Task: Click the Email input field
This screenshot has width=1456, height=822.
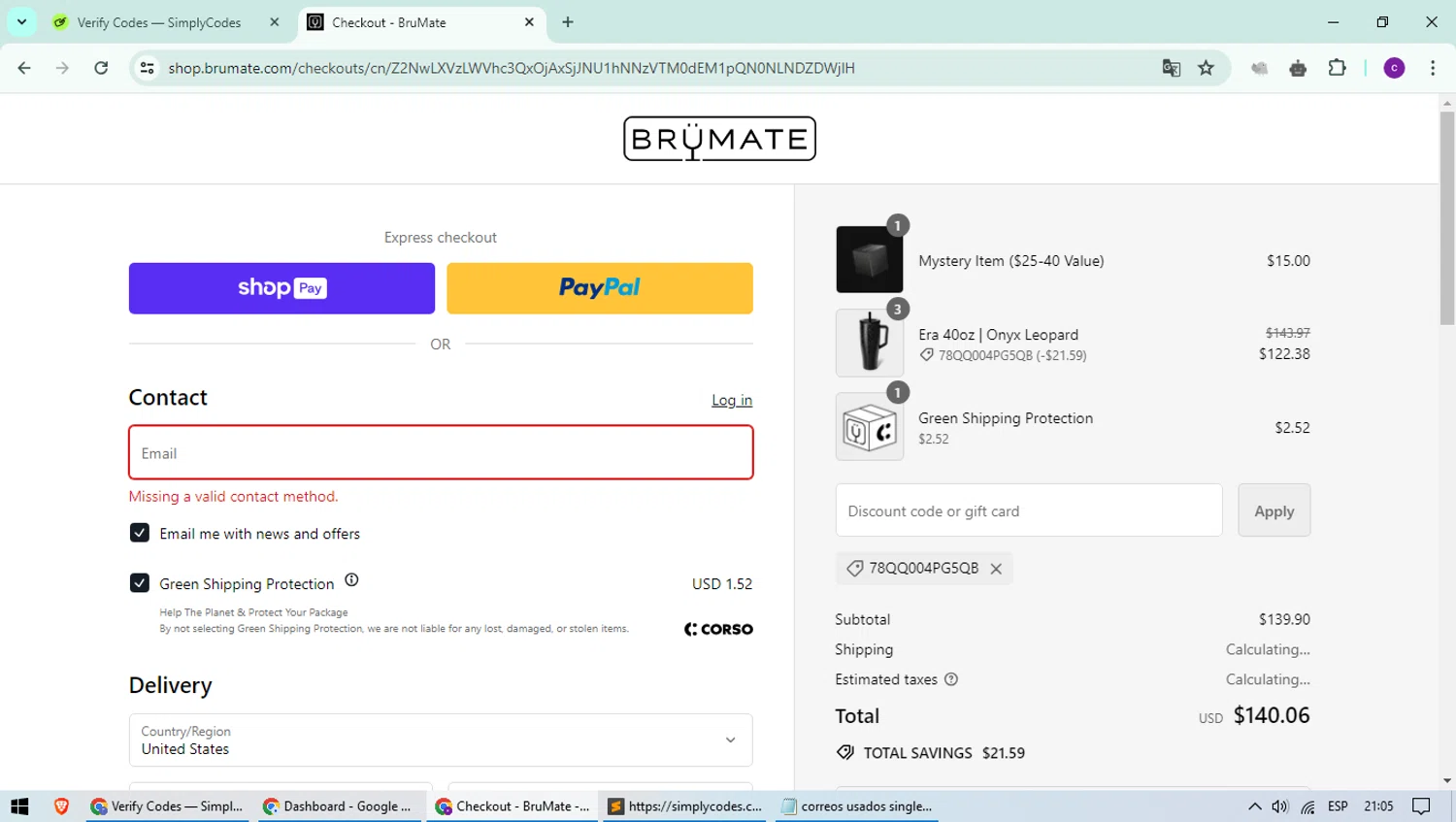Action: [x=441, y=452]
